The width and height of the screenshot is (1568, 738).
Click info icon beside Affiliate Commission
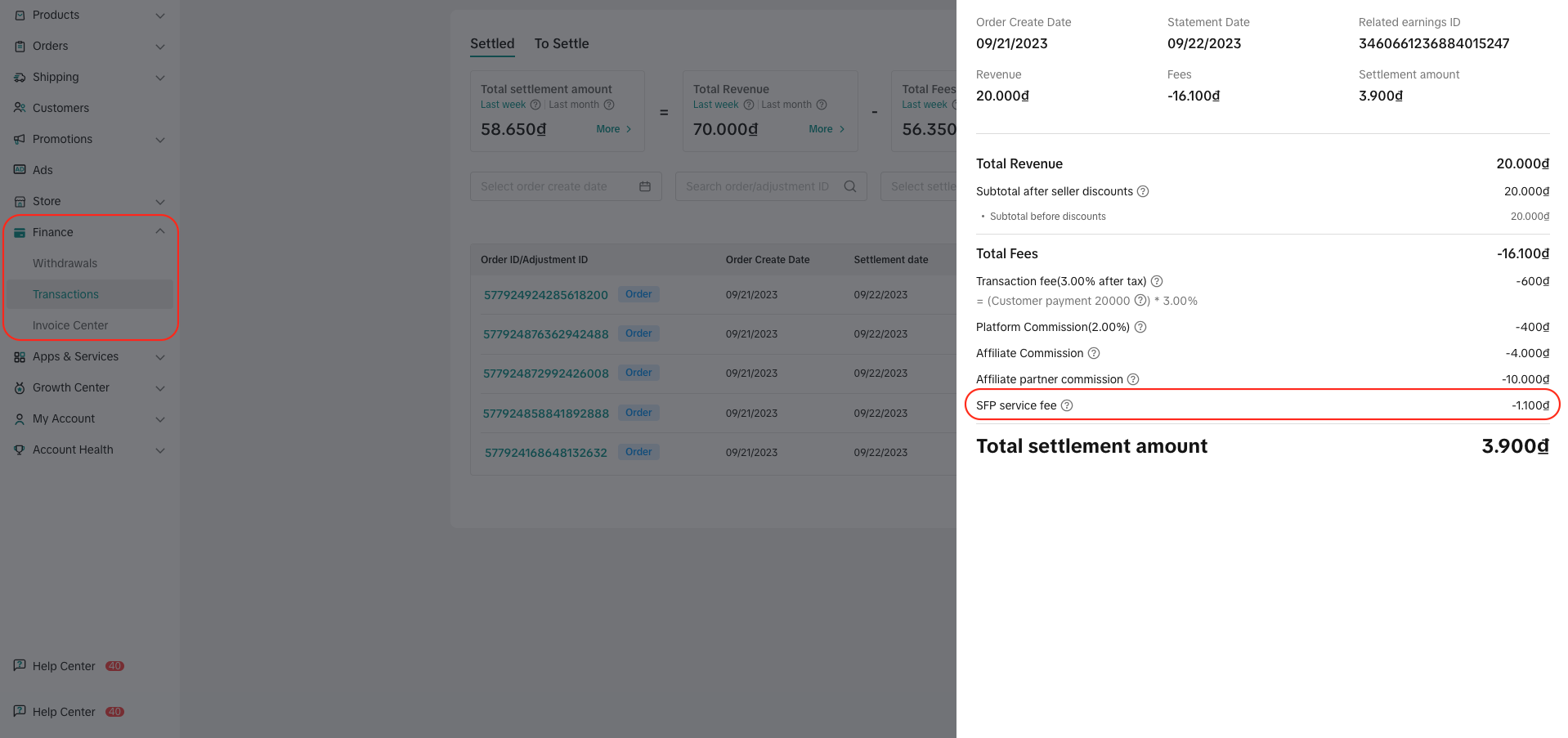click(1094, 353)
